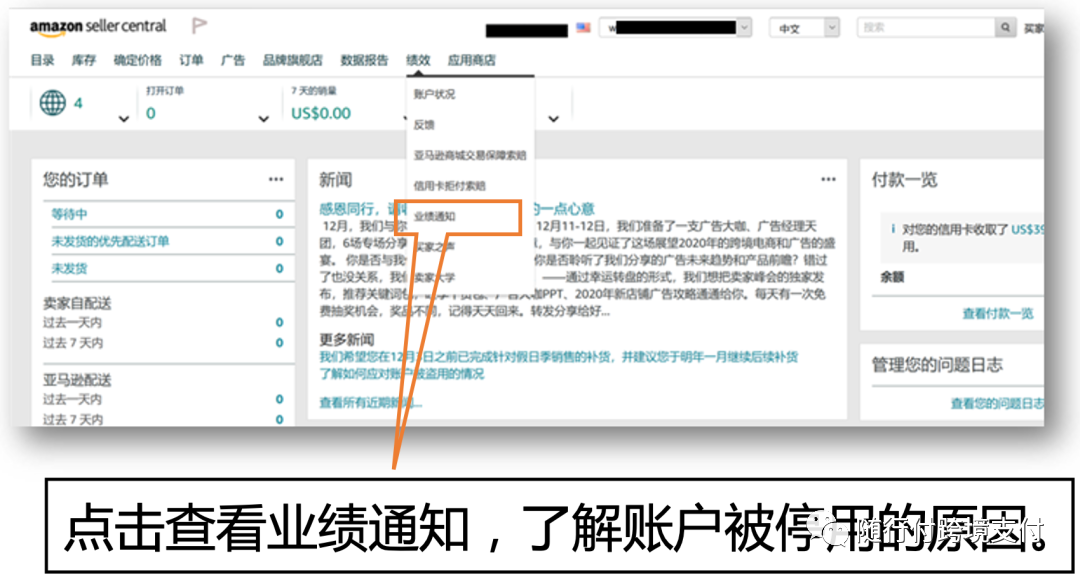Switch to the 数据报告 menu tab
1080x579 pixels.
pos(365,60)
